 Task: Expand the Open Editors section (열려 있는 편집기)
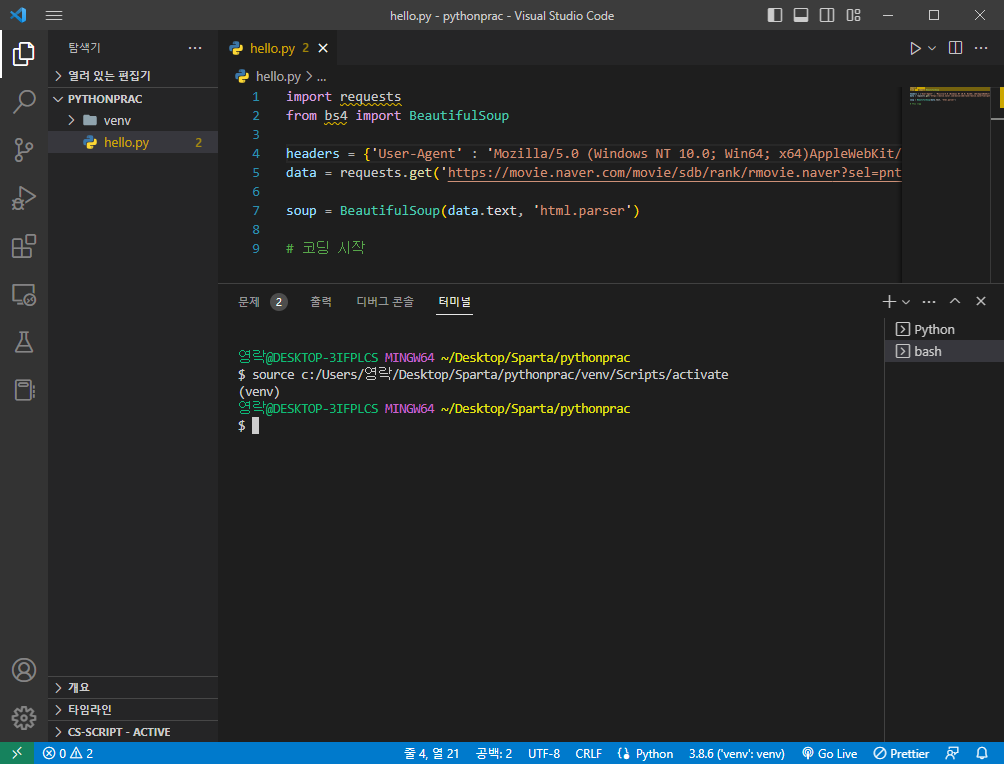pos(133,76)
